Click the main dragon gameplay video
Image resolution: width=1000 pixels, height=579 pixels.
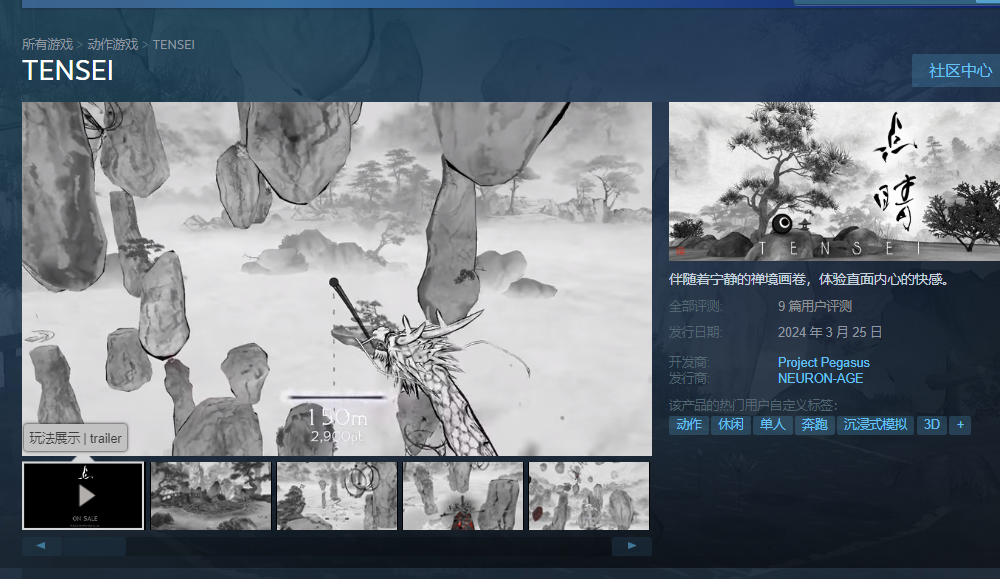[x=337, y=279]
